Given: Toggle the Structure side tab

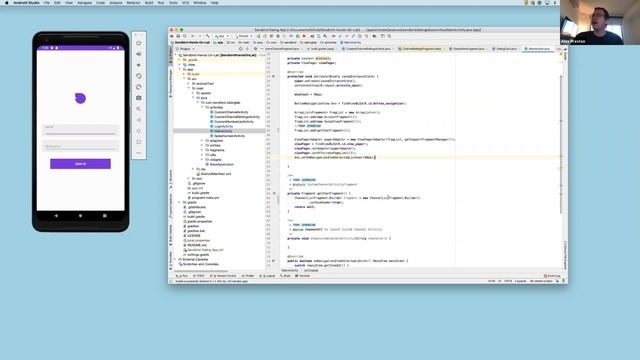Looking at the screenshot, I should [x=171, y=178].
